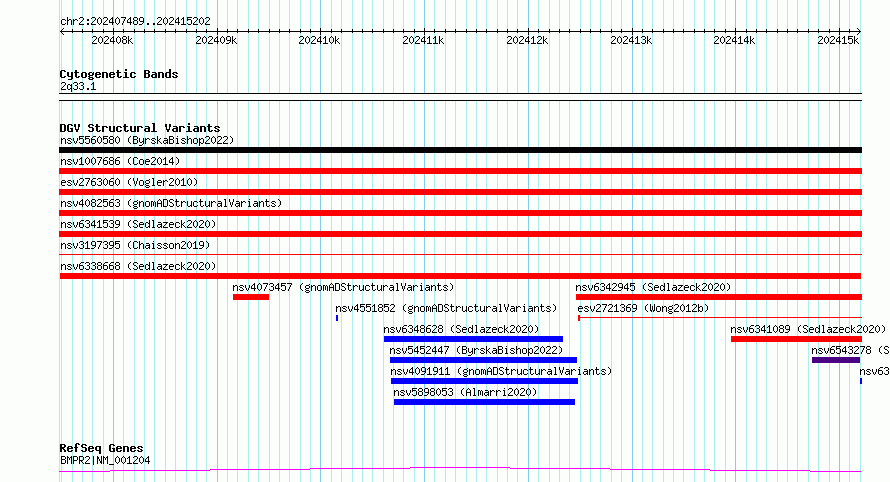Click the 202414k ruler tick label
The height and width of the screenshot is (482, 890).
[734, 40]
